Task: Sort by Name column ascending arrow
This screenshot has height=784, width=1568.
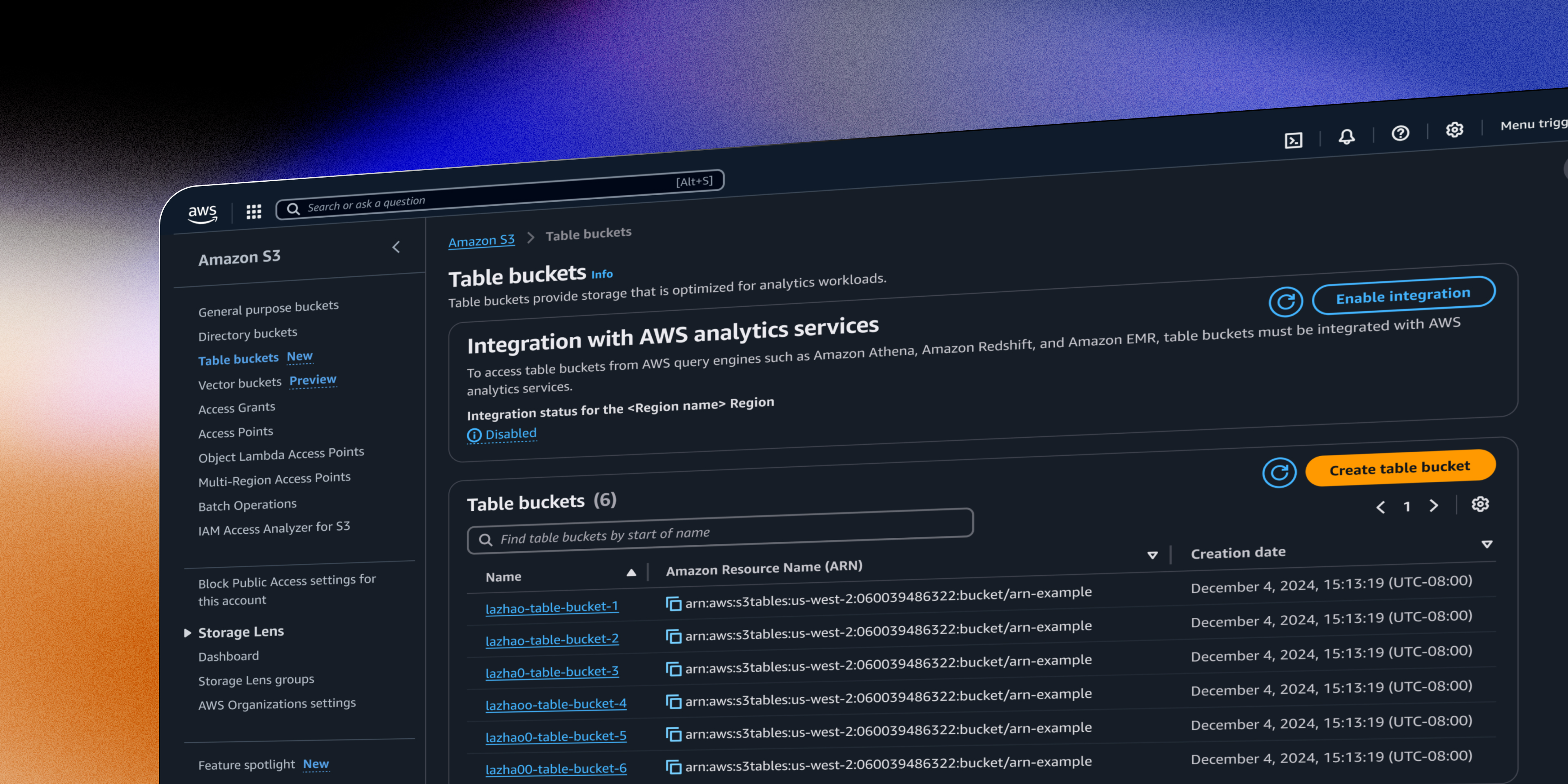Action: pos(631,572)
